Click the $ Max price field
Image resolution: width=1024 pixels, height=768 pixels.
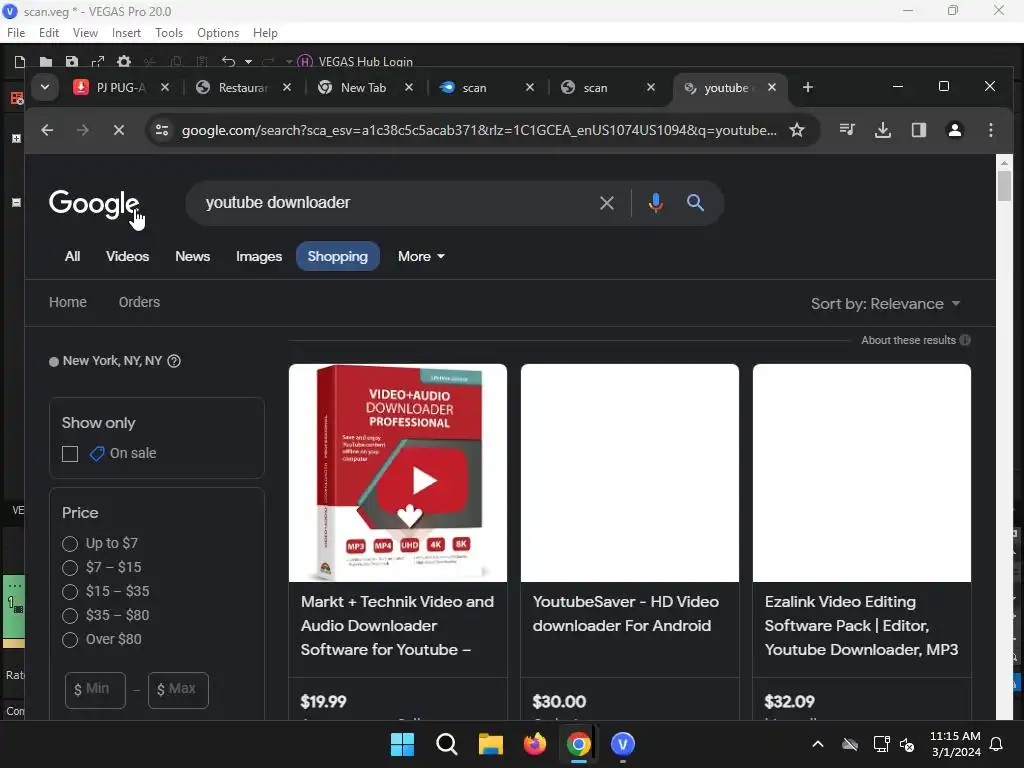coord(178,690)
